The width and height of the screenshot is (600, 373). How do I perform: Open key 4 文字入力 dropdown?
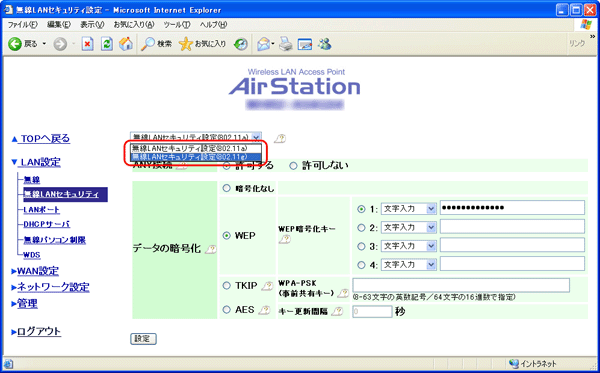pos(409,265)
